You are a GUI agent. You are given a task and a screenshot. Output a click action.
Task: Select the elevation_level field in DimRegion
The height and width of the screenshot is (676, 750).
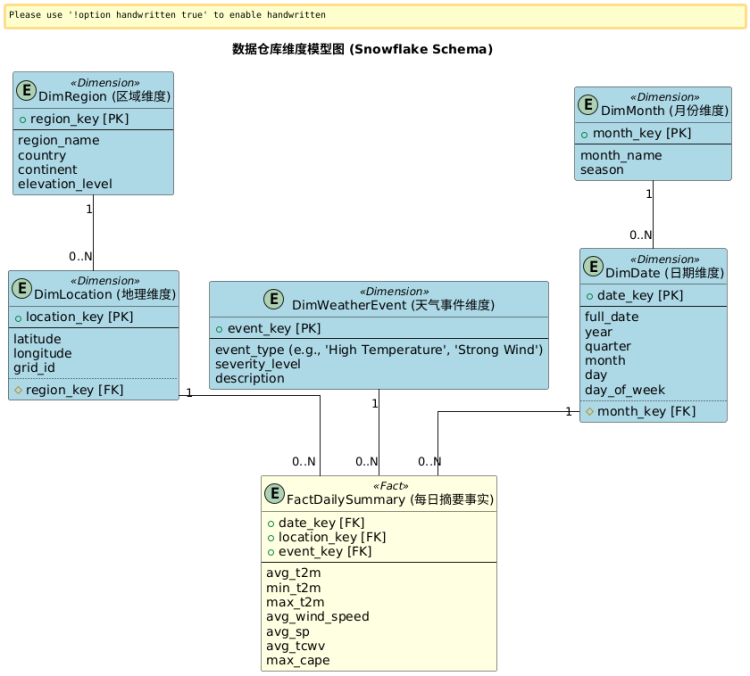coord(65,184)
